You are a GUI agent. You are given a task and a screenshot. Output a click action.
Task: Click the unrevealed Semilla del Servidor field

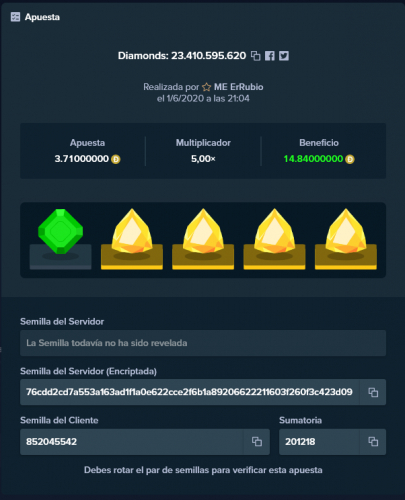pos(203,343)
